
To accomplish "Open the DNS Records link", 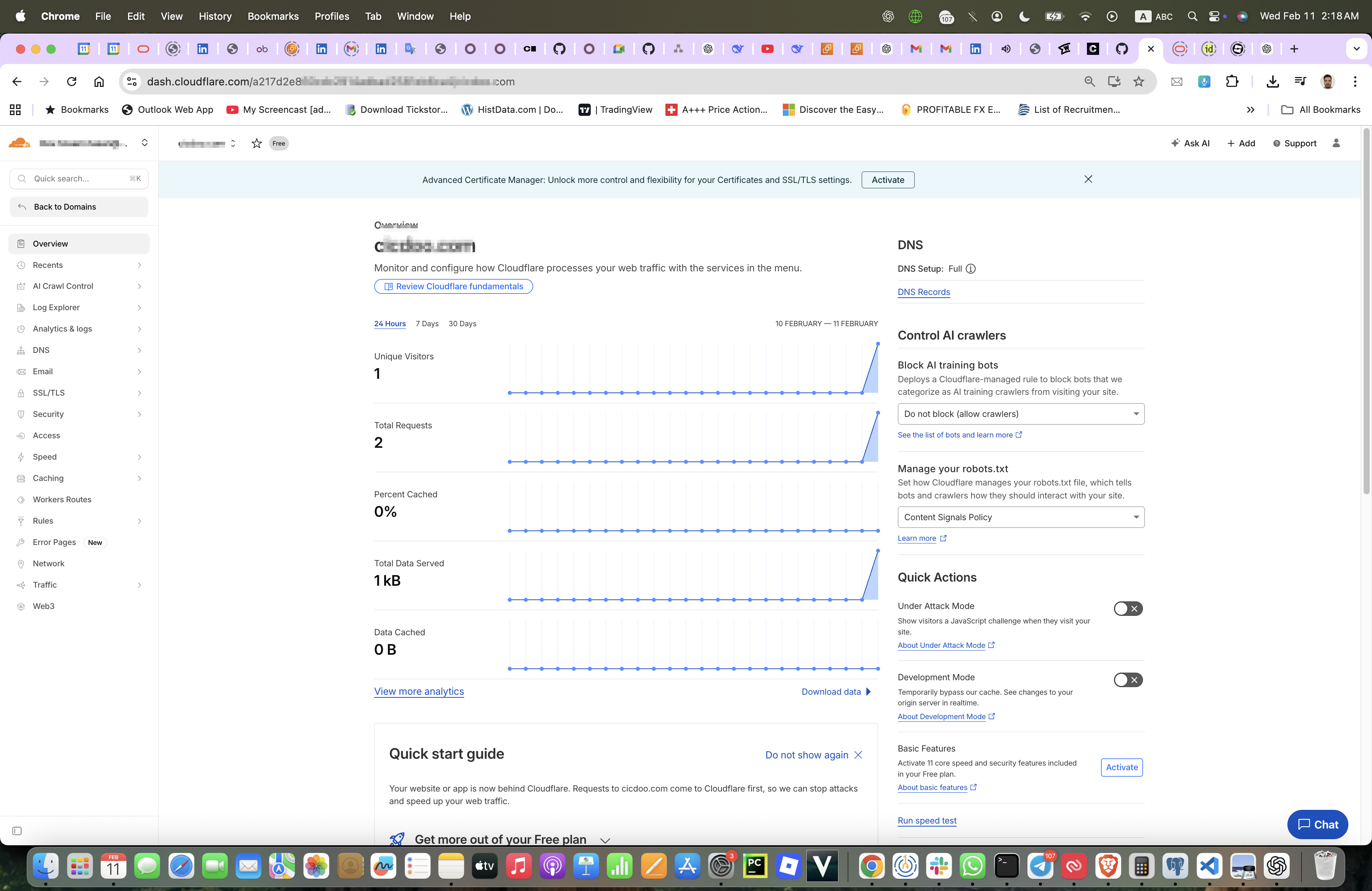I will (923, 292).
